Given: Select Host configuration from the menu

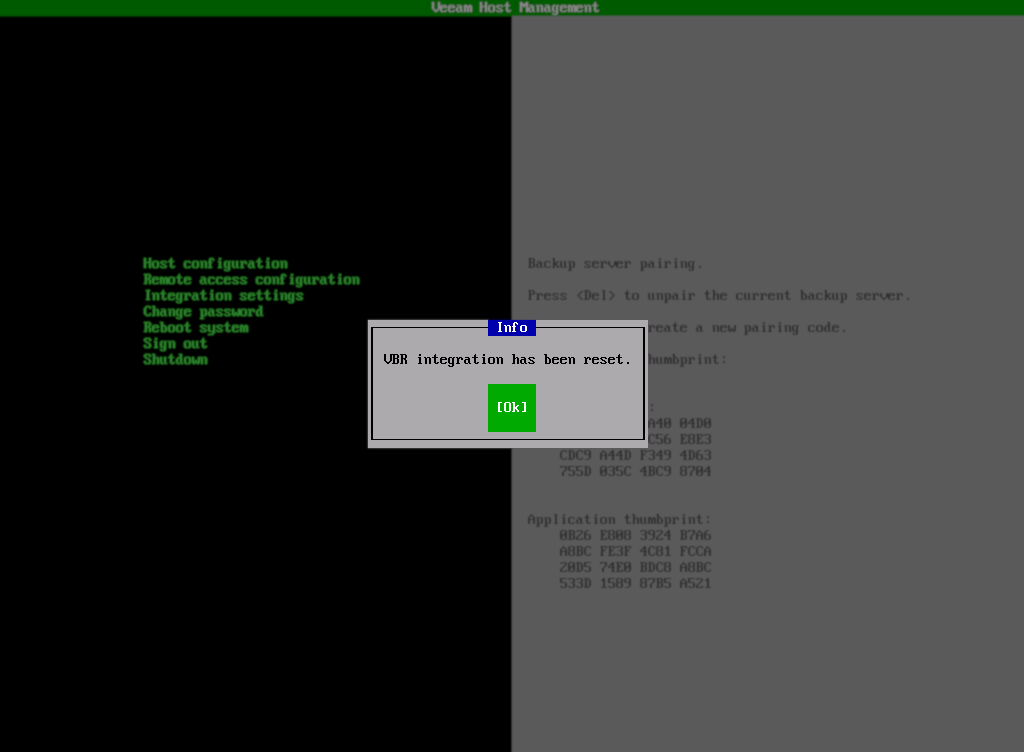Looking at the screenshot, I should point(216,263).
